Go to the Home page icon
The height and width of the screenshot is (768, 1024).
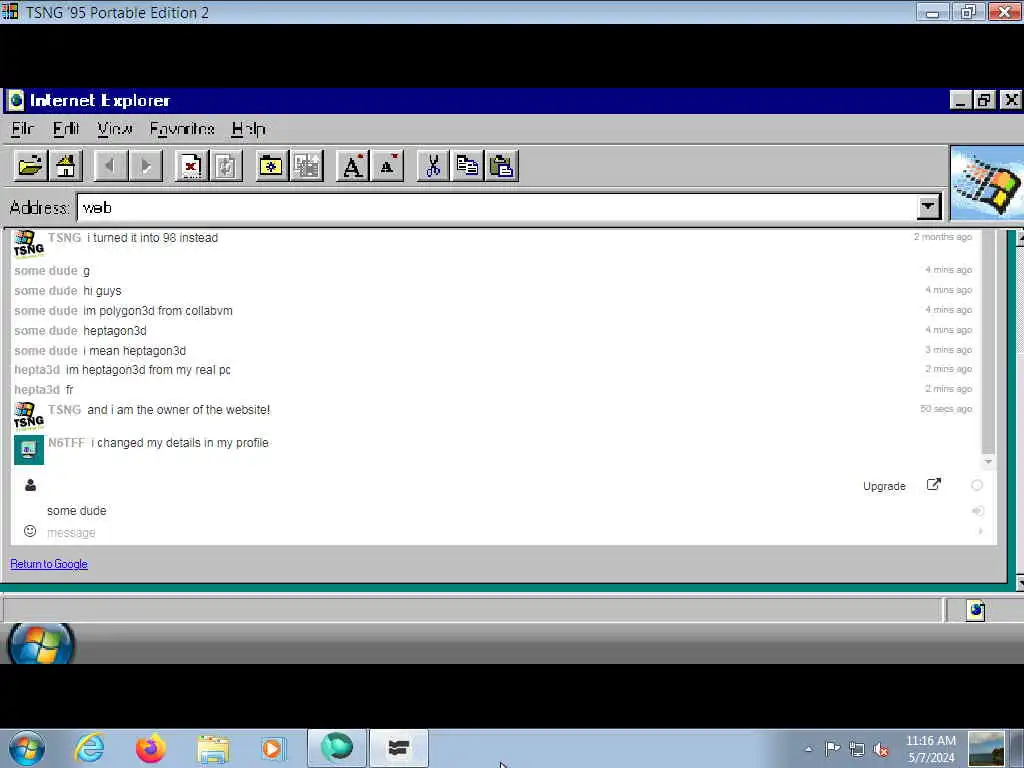coord(65,166)
